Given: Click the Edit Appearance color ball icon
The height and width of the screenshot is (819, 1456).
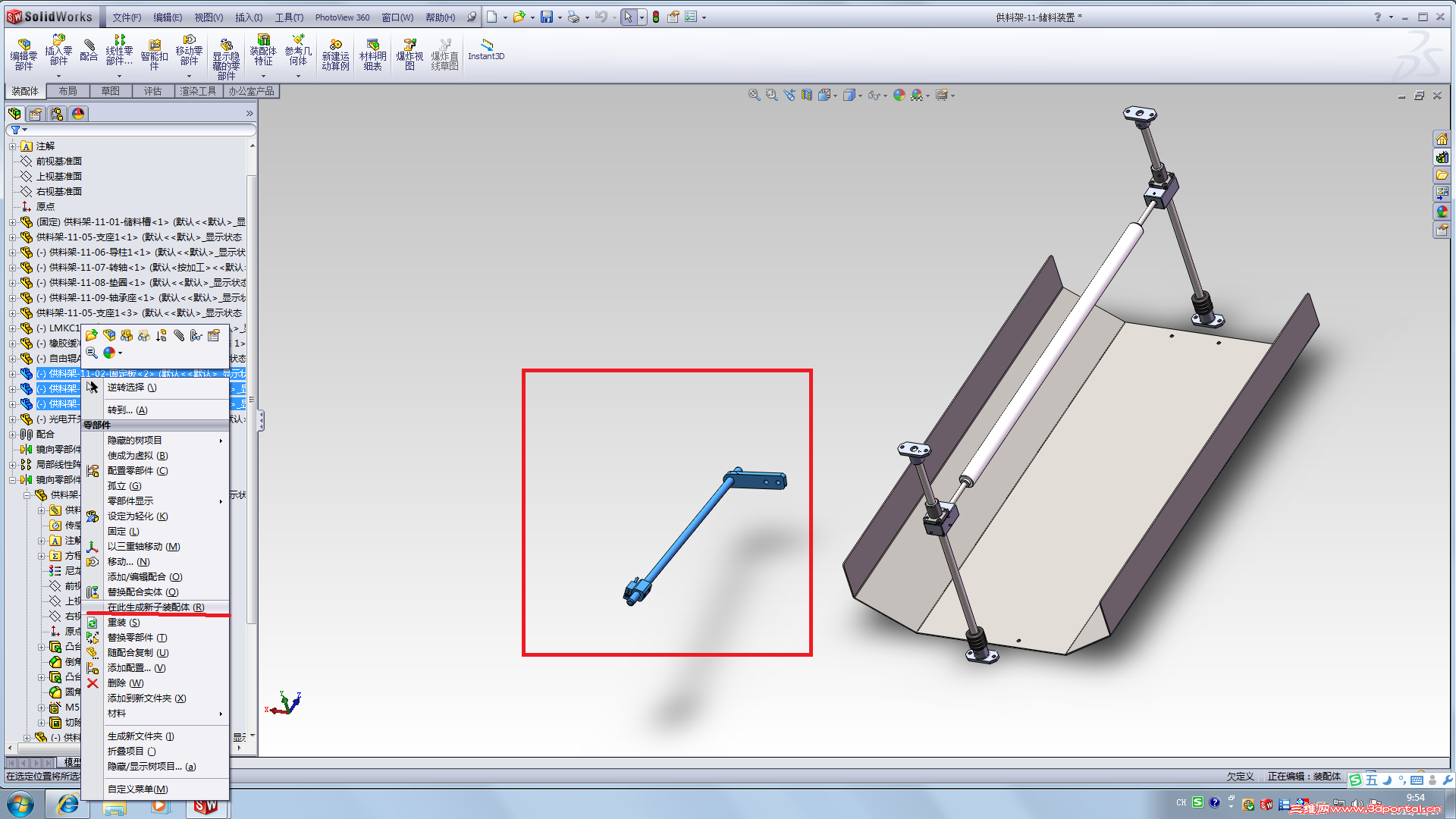Looking at the screenshot, I should point(899,95).
